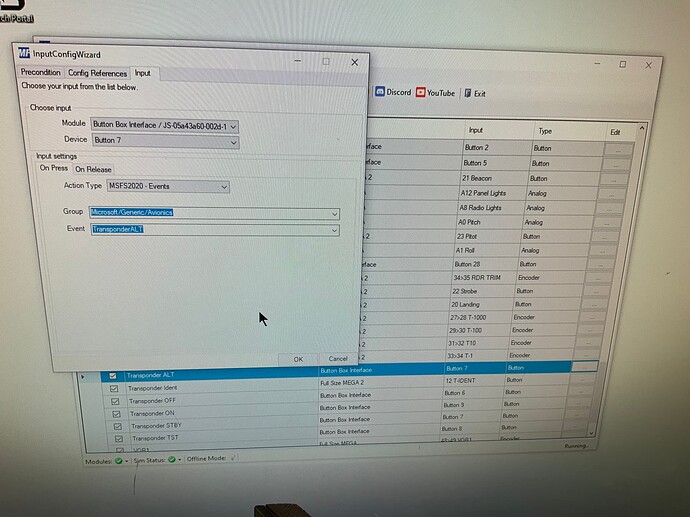This screenshot has width=690, height=517.
Task: Open the Device dropdown showing Button 7
Action: click(x=233, y=142)
